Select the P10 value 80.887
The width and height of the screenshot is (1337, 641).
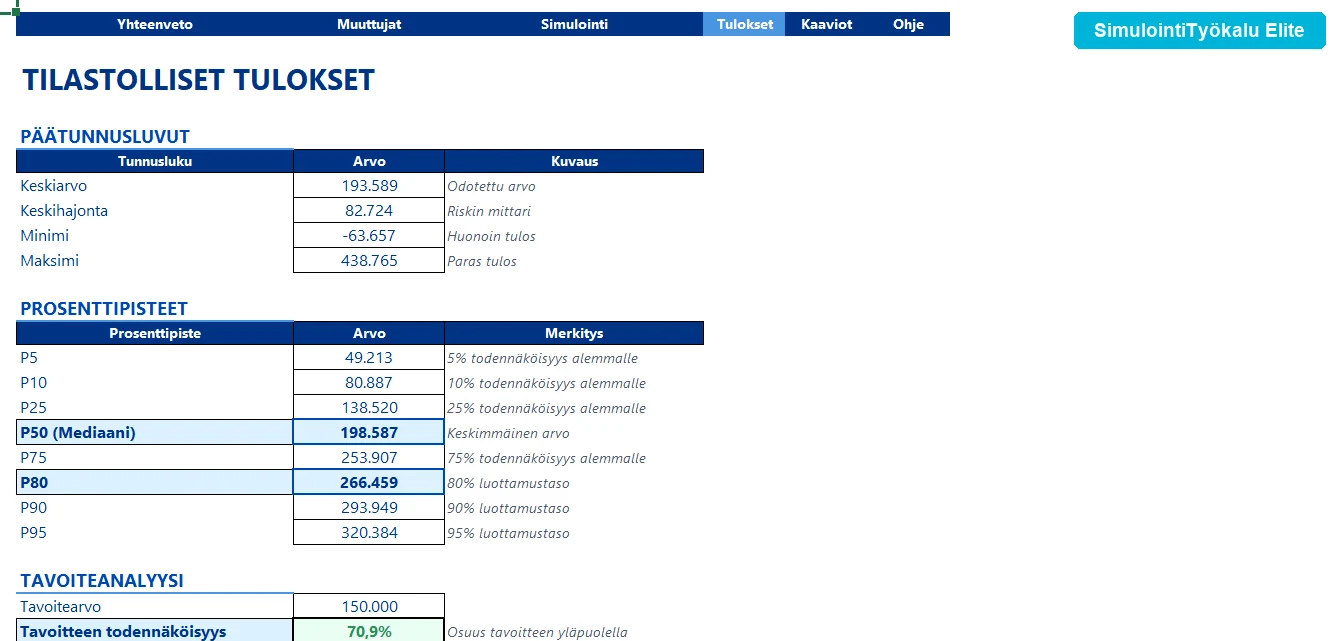pos(369,383)
